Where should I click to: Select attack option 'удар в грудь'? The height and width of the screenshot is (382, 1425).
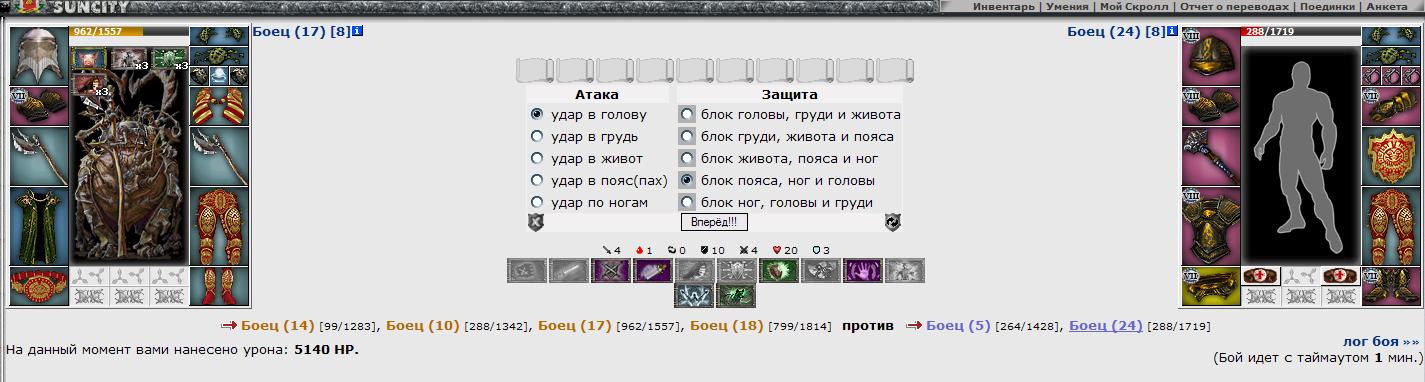(537, 137)
